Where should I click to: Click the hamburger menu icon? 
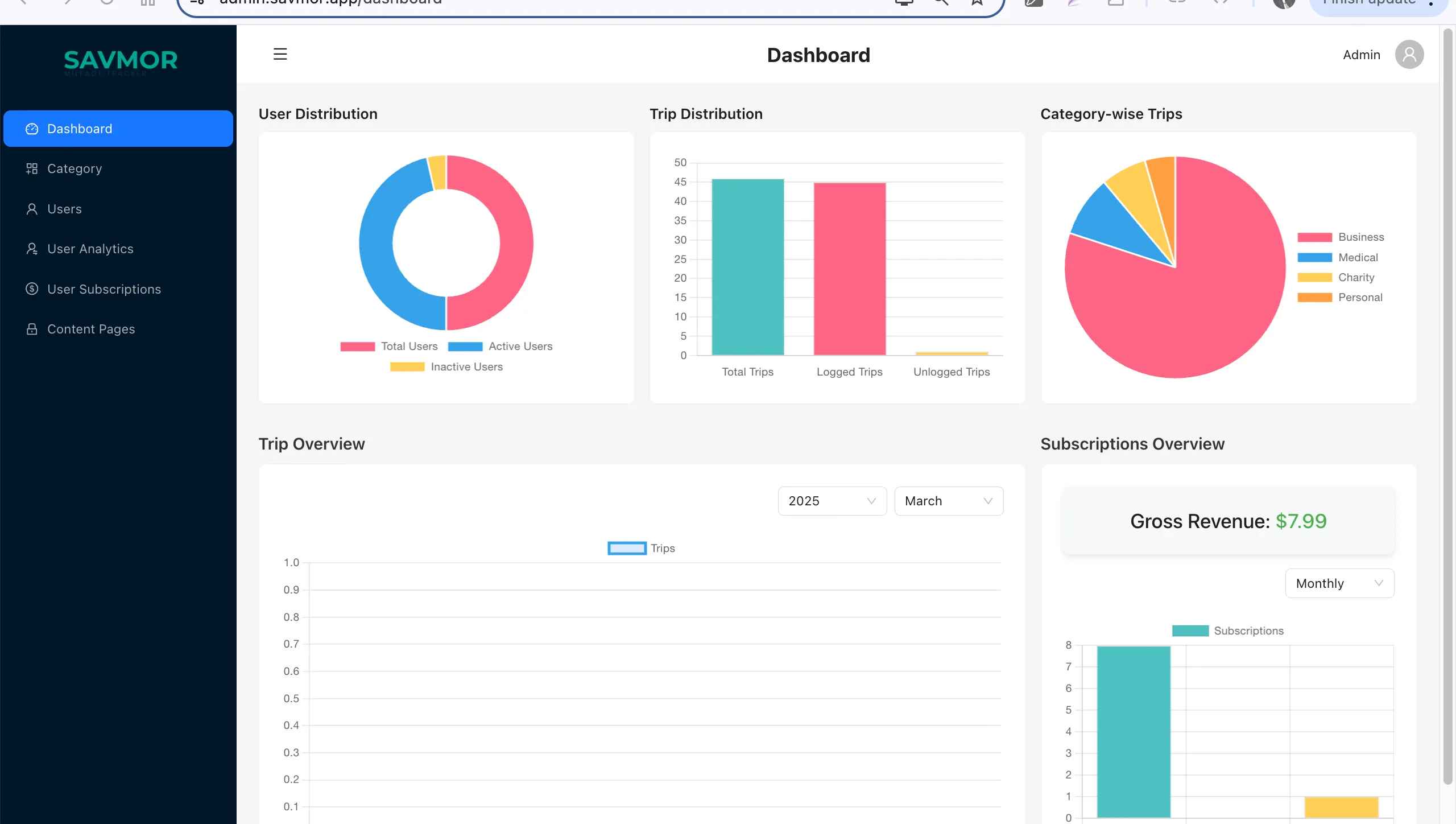click(280, 54)
